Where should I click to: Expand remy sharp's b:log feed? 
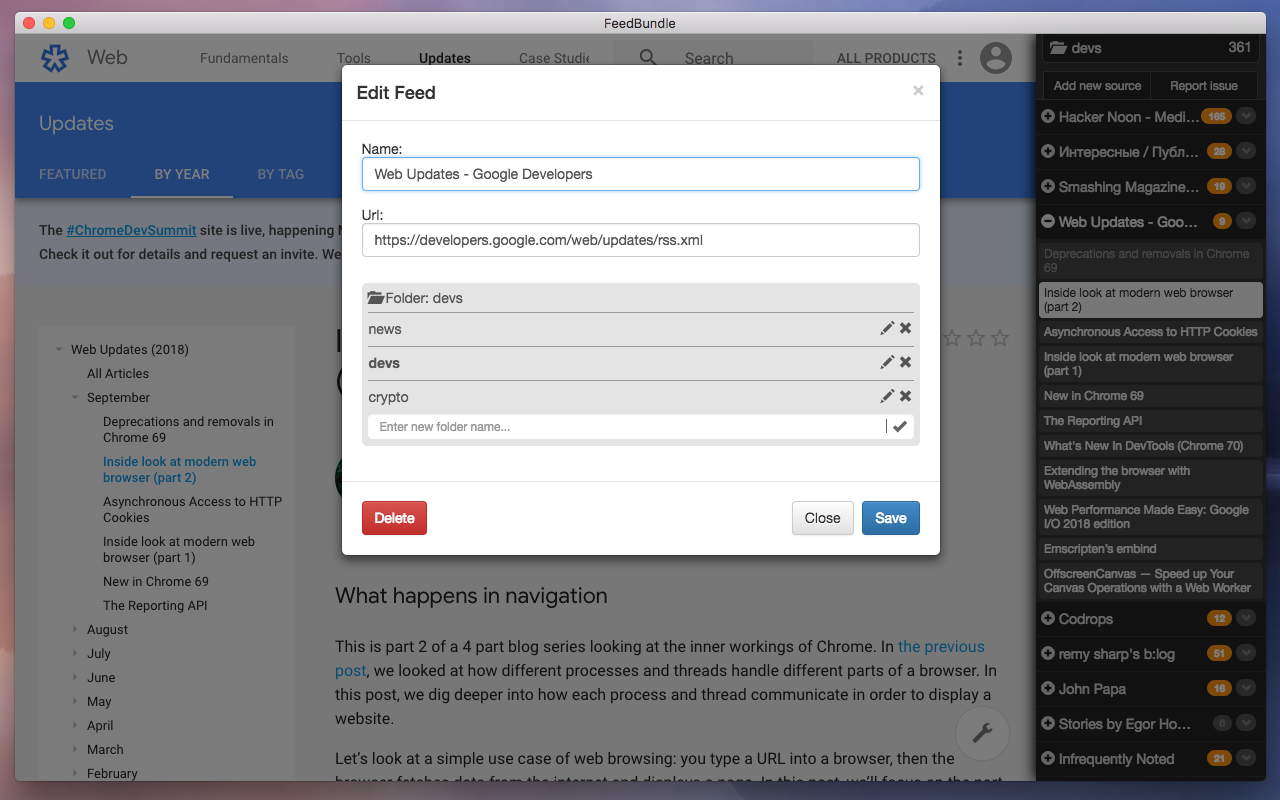[x=1048, y=654]
